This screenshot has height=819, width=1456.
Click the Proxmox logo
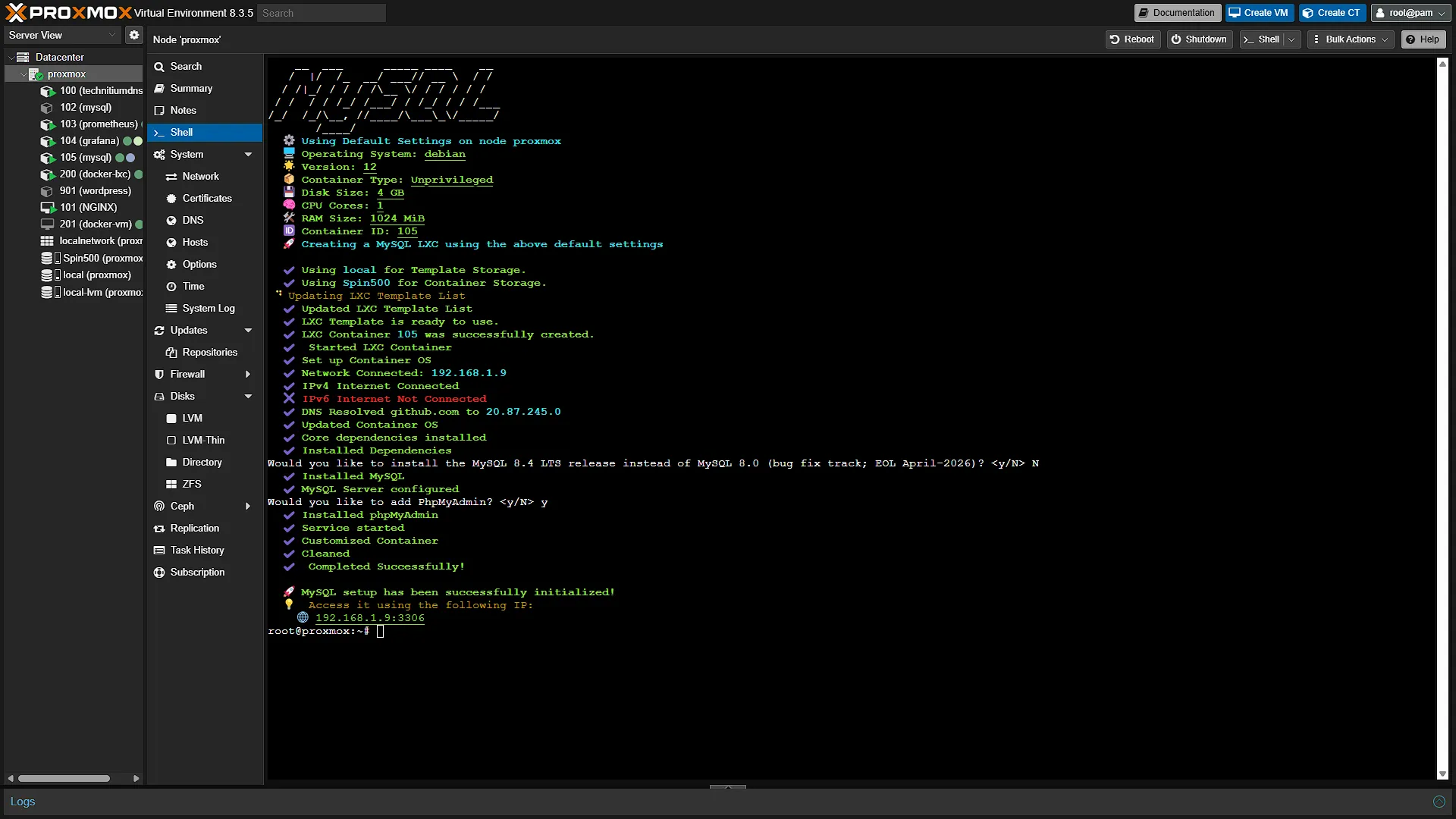pos(68,12)
